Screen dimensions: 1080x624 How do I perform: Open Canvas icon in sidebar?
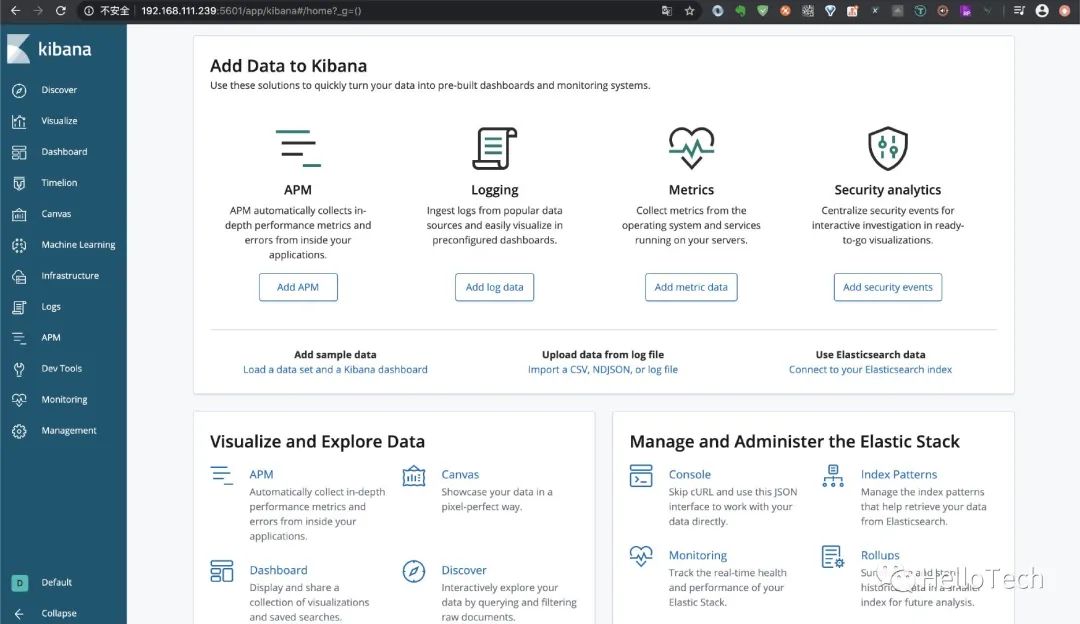(19, 214)
